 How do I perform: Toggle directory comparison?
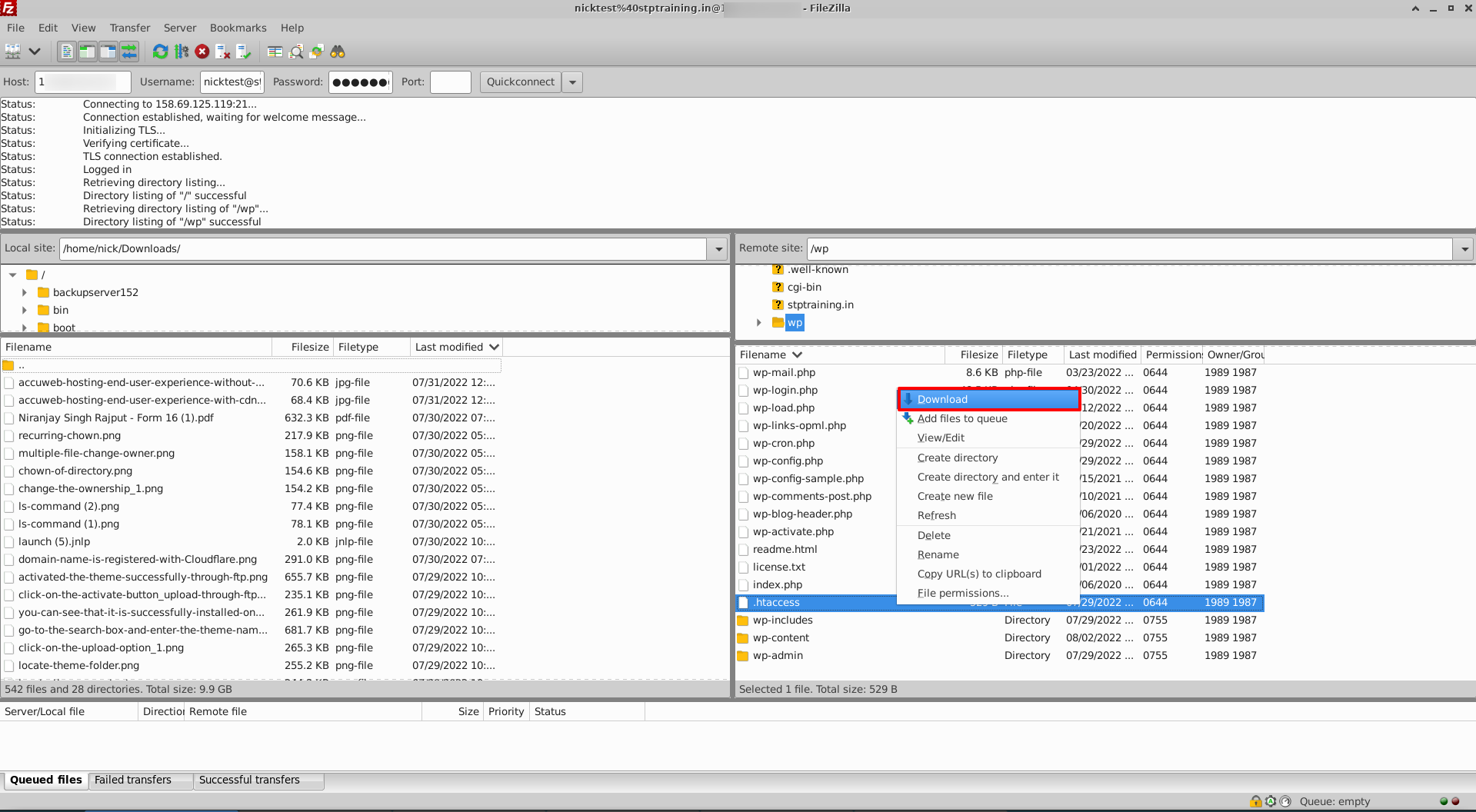click(296, 52)
